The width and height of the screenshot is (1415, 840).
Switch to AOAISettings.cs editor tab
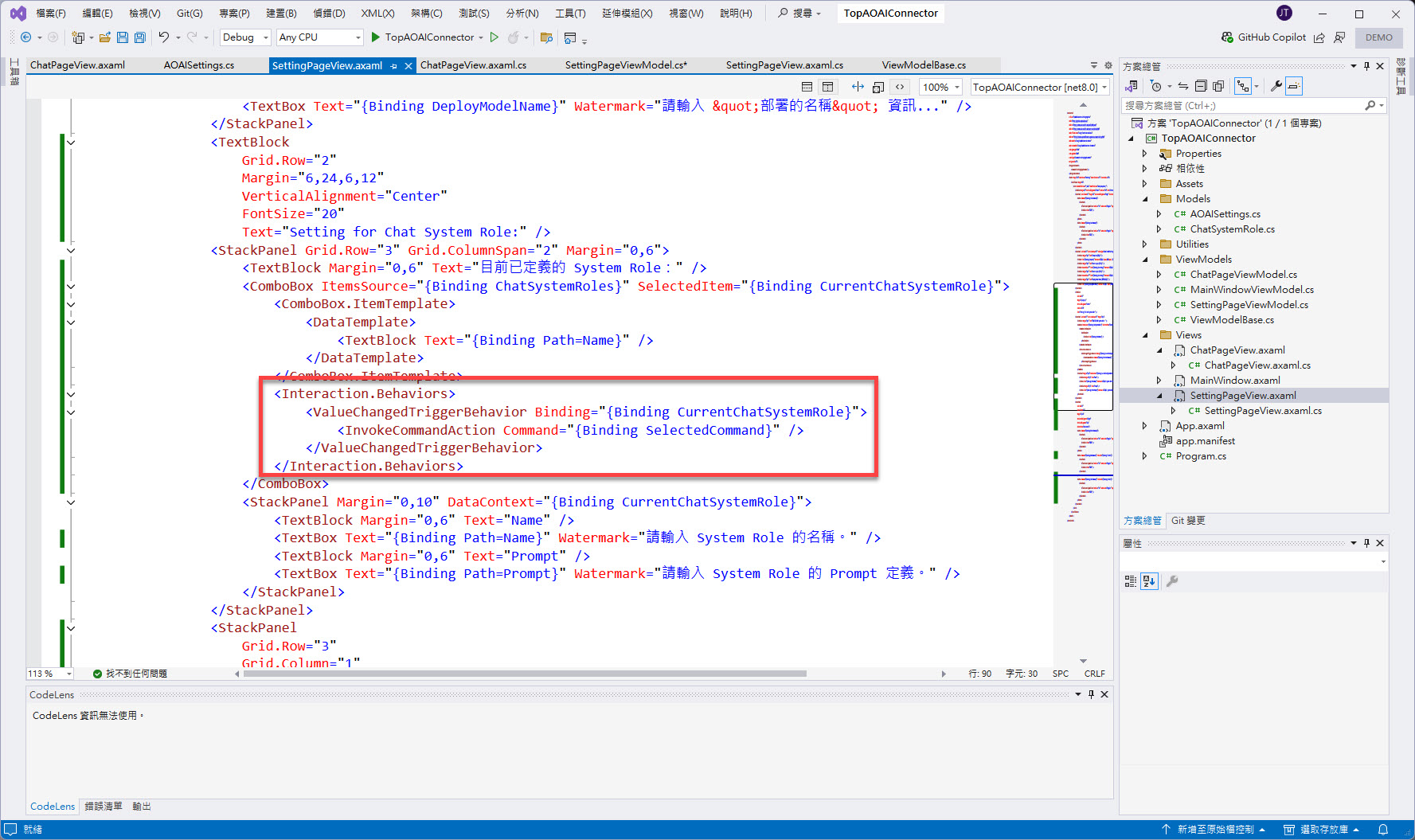pyautogui.click(x=199, y=65)
